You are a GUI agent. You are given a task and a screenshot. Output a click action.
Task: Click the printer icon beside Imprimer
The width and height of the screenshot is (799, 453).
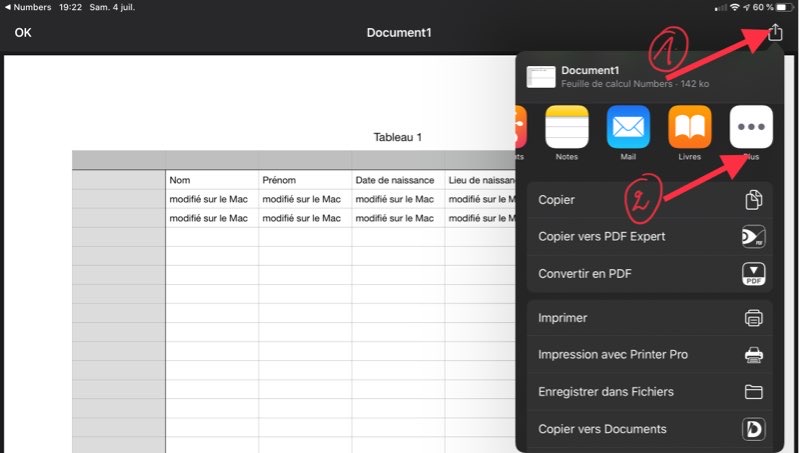753,318
